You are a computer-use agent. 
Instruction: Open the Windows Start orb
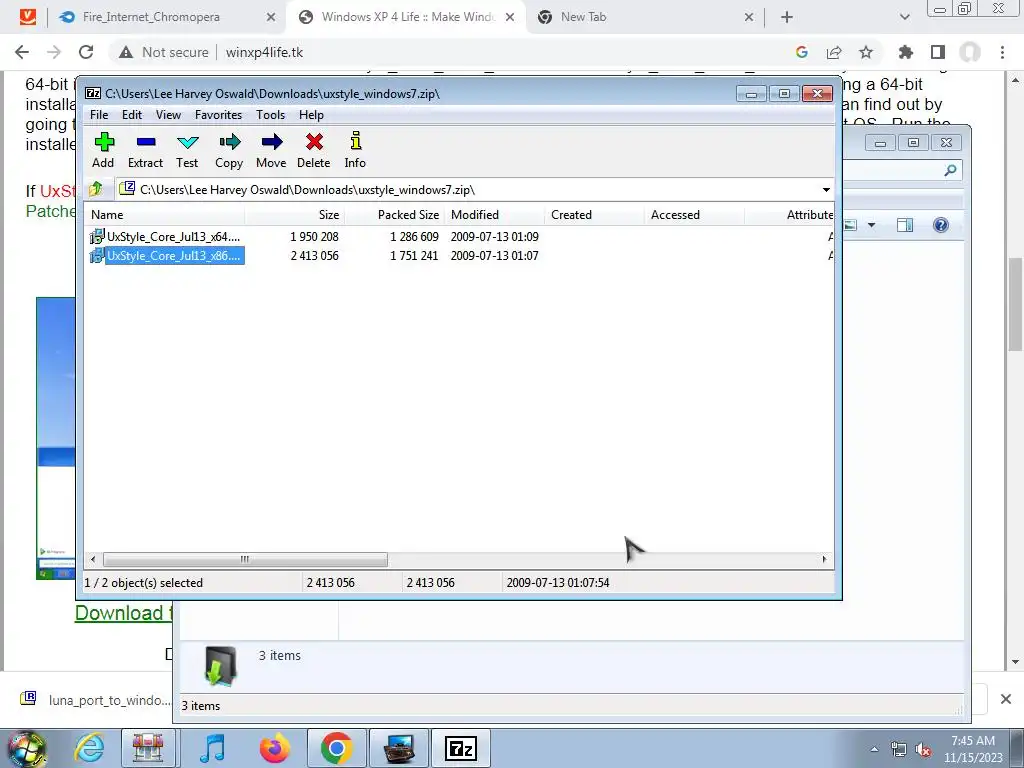click(x=27, y=748)
